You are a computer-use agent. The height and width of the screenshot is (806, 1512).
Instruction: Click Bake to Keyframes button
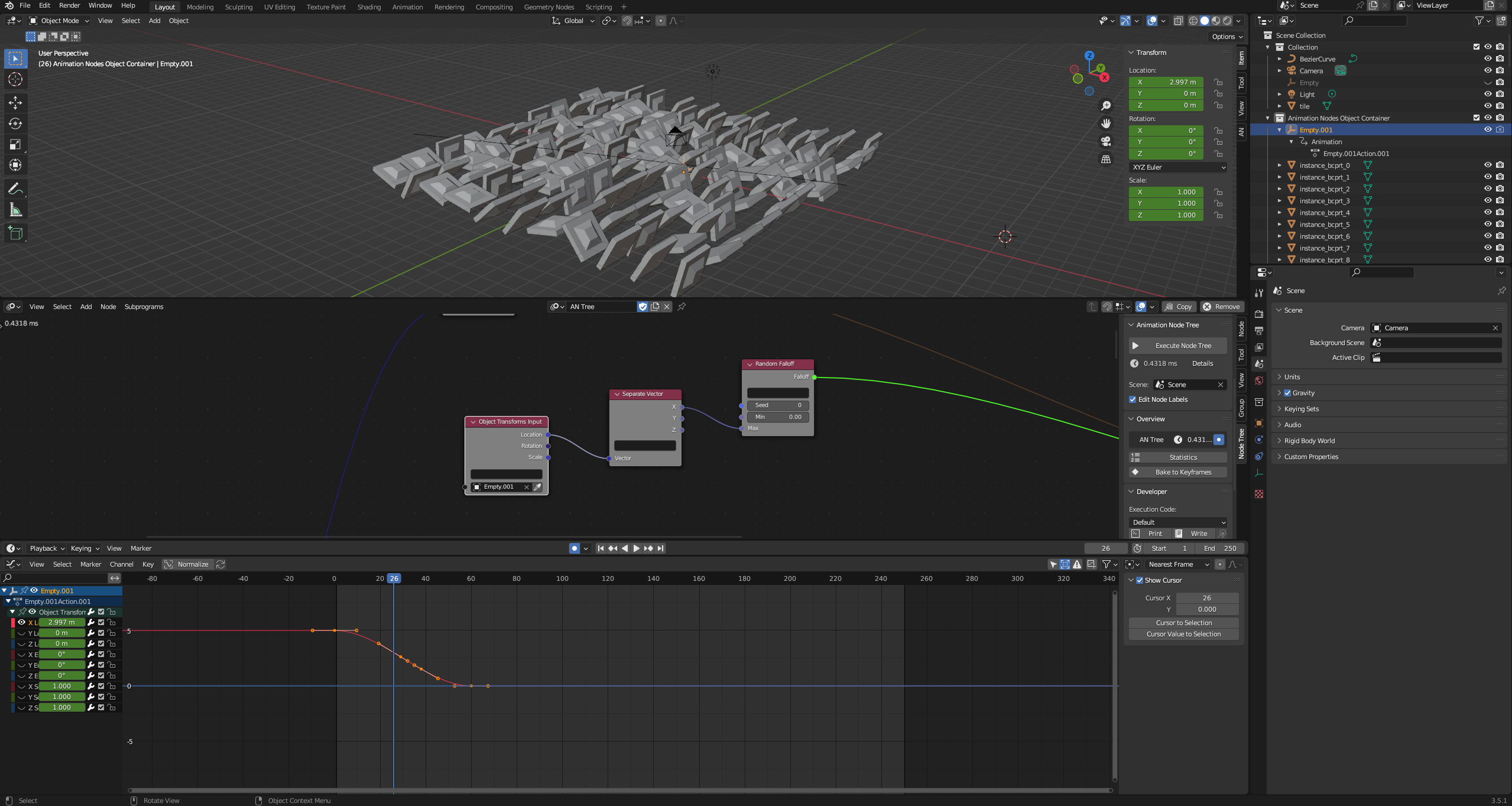tap(1178, 472)
